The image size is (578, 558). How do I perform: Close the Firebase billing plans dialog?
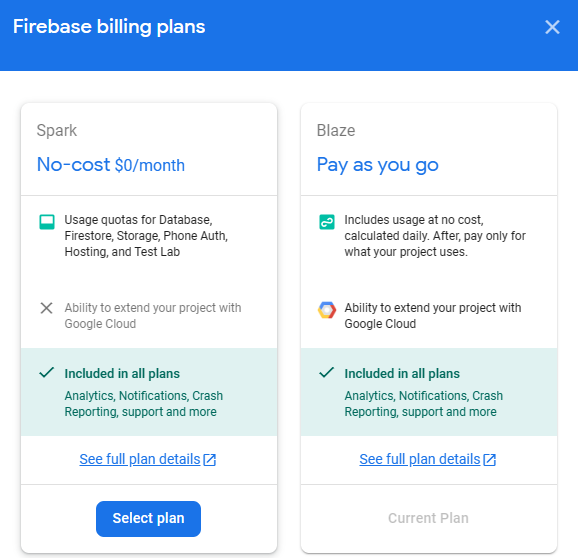pyautogui.click(x=552, y=27)
